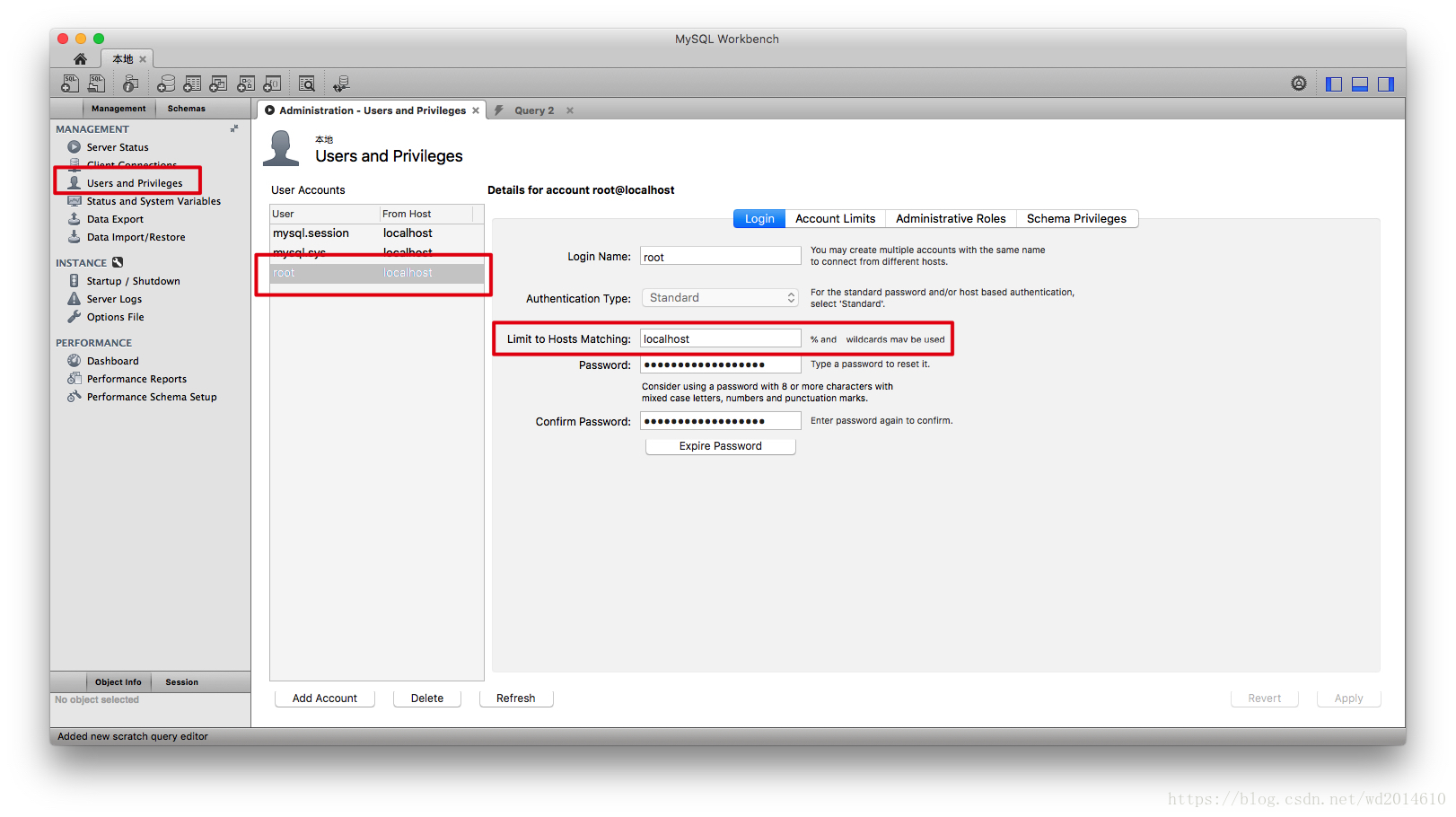Sort accounts by From Host header
1456x817 pixels.
(x=426, y=214)
